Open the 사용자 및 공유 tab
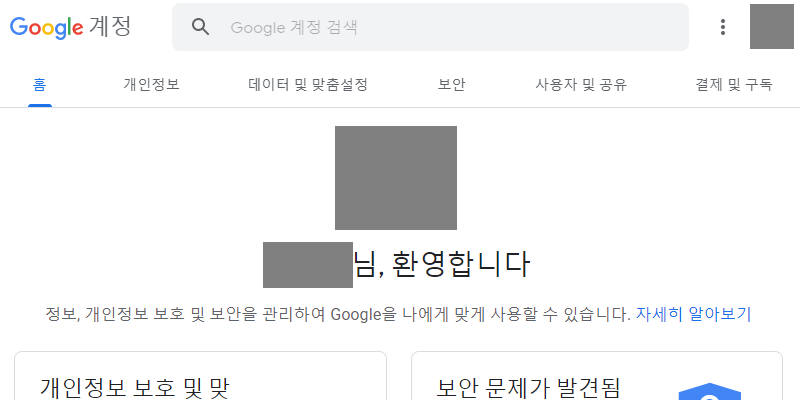 tap(581, 84)
